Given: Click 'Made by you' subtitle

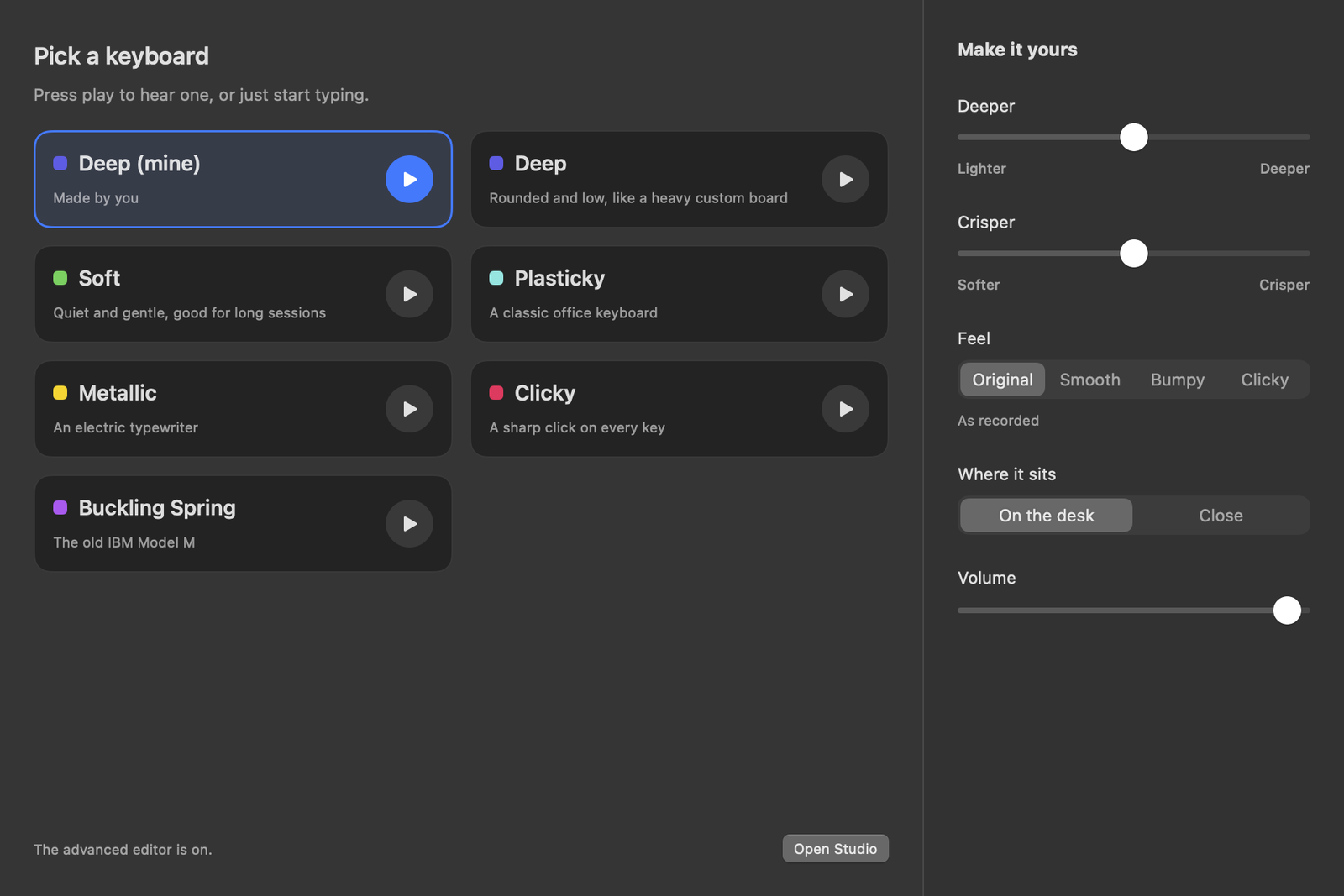Looking at the screenshot, I should (x=96, y=198).
